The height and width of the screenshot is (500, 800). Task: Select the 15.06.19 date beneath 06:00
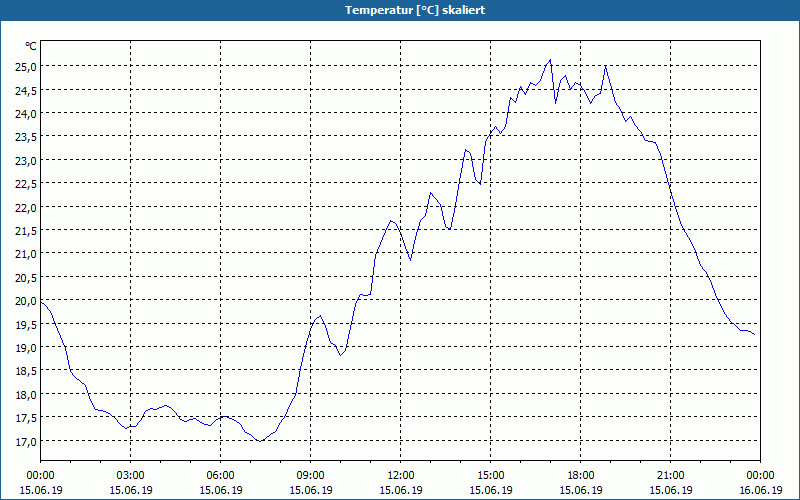click(x=220, y=490)
